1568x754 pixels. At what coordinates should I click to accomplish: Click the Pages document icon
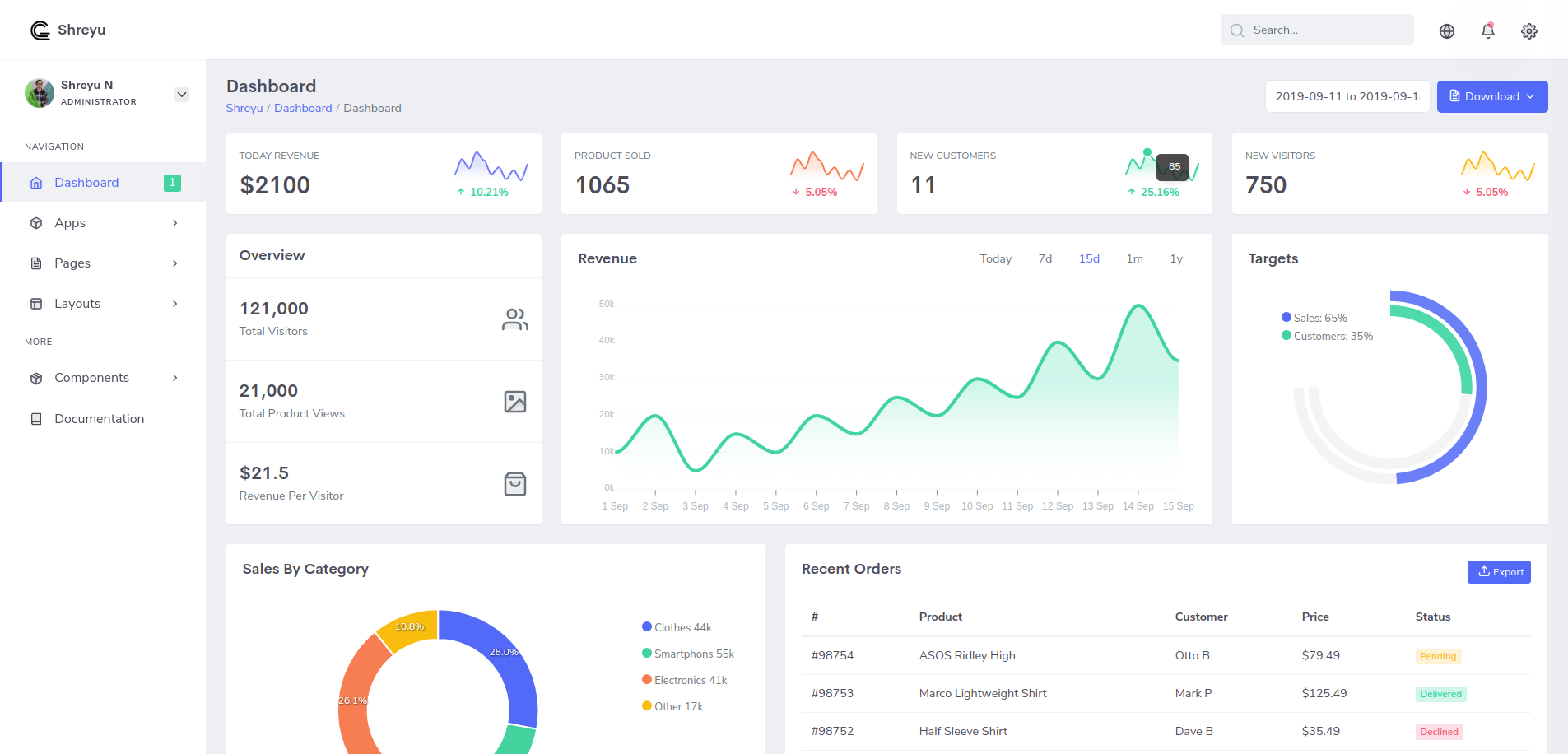pos(36,263)
